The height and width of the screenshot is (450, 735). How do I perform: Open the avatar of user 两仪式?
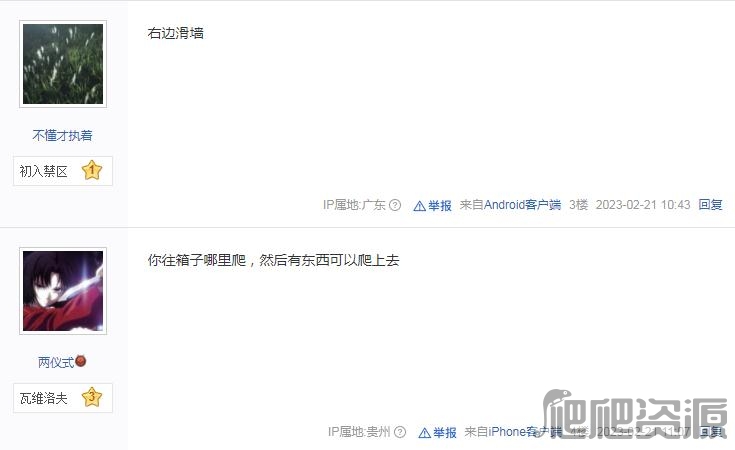(63, 291)
